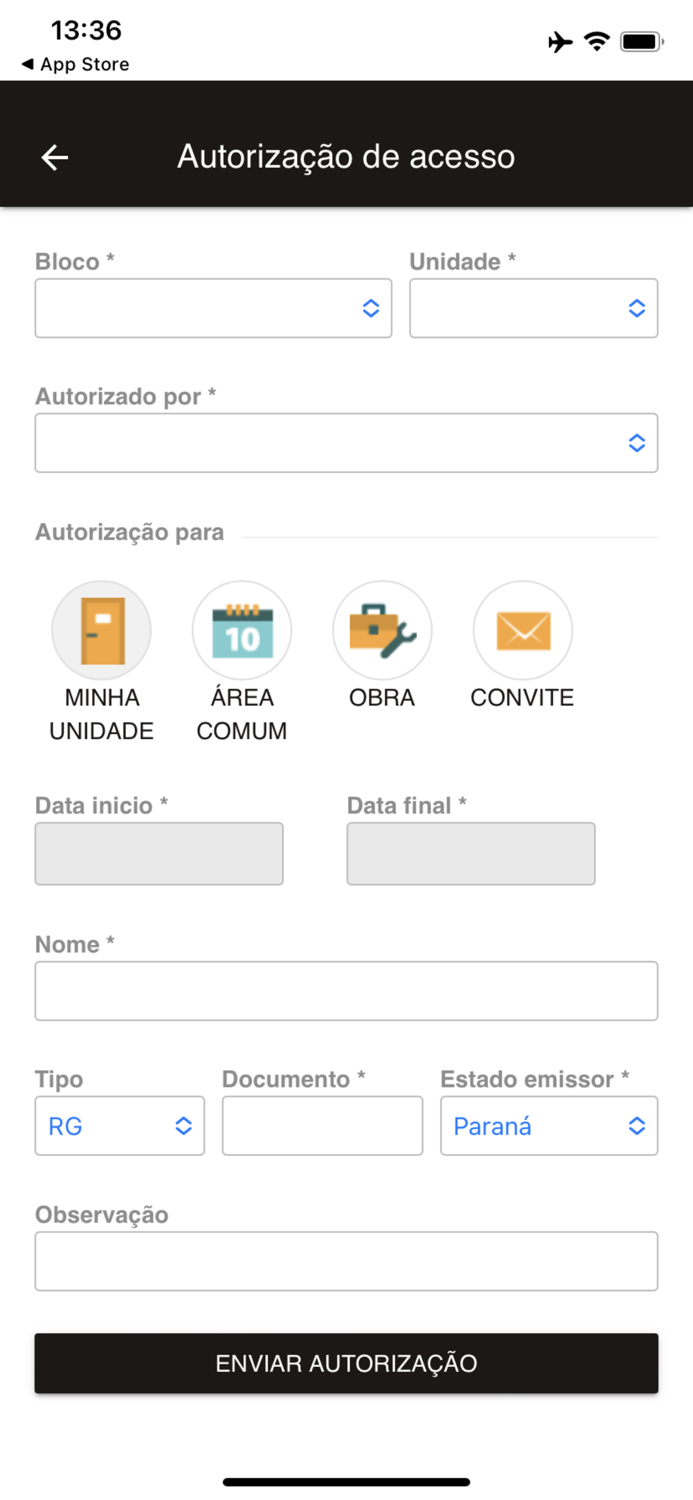This screenshot has height=1500, width=693.
Task: Click the Documento input field
Action: [322, 1125]
